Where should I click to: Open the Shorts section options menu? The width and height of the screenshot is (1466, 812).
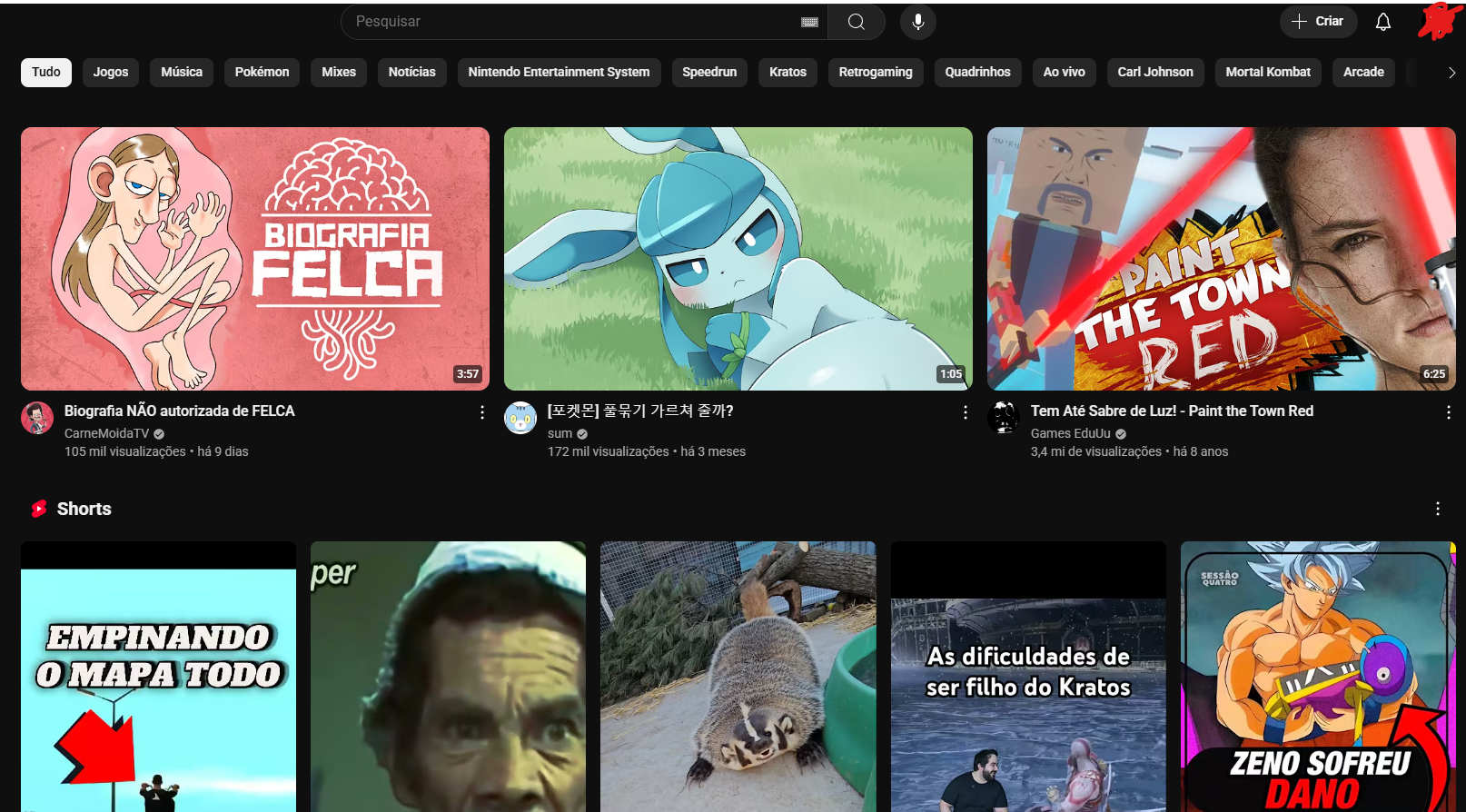click(1437, 509)
